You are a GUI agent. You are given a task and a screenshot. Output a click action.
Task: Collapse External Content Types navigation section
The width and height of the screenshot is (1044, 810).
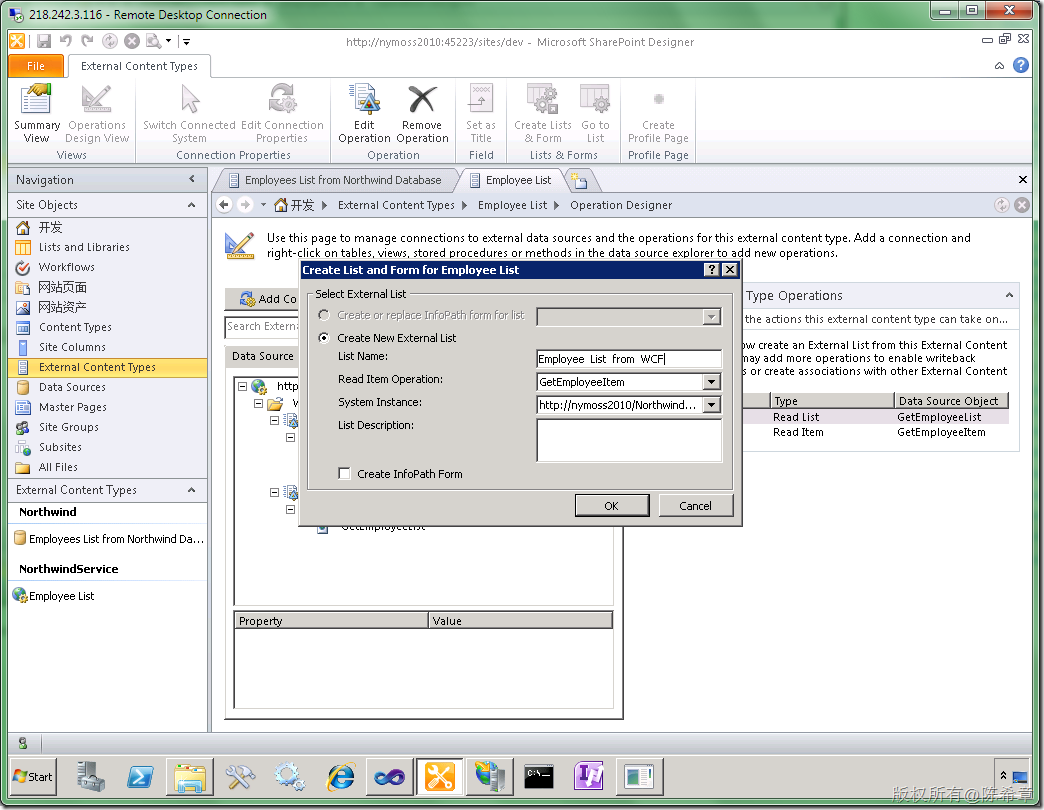point(192,490)
